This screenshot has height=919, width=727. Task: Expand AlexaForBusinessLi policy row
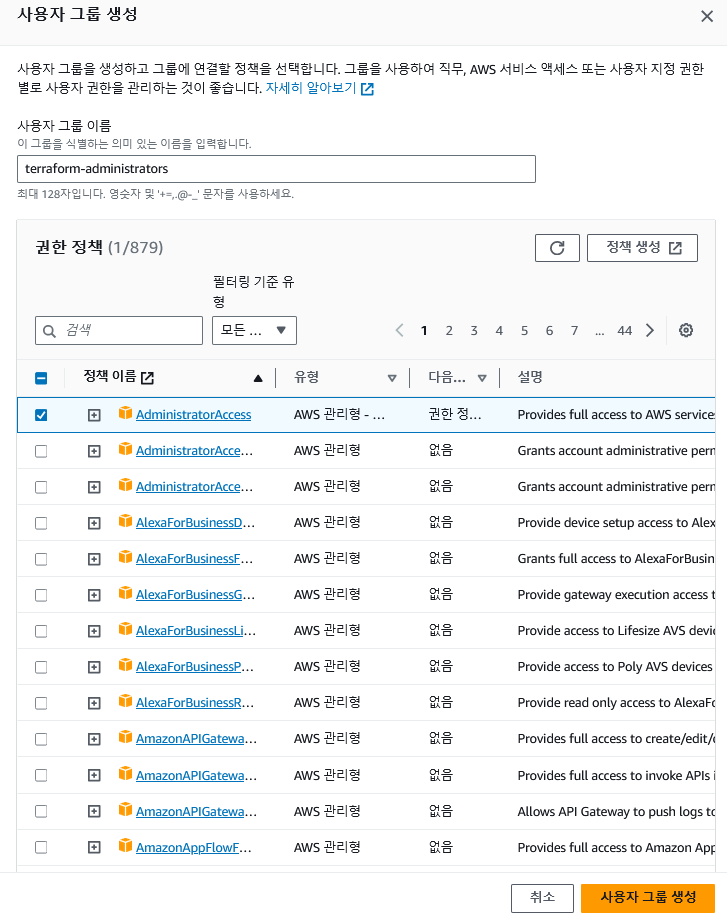click(x=94, y=631)
